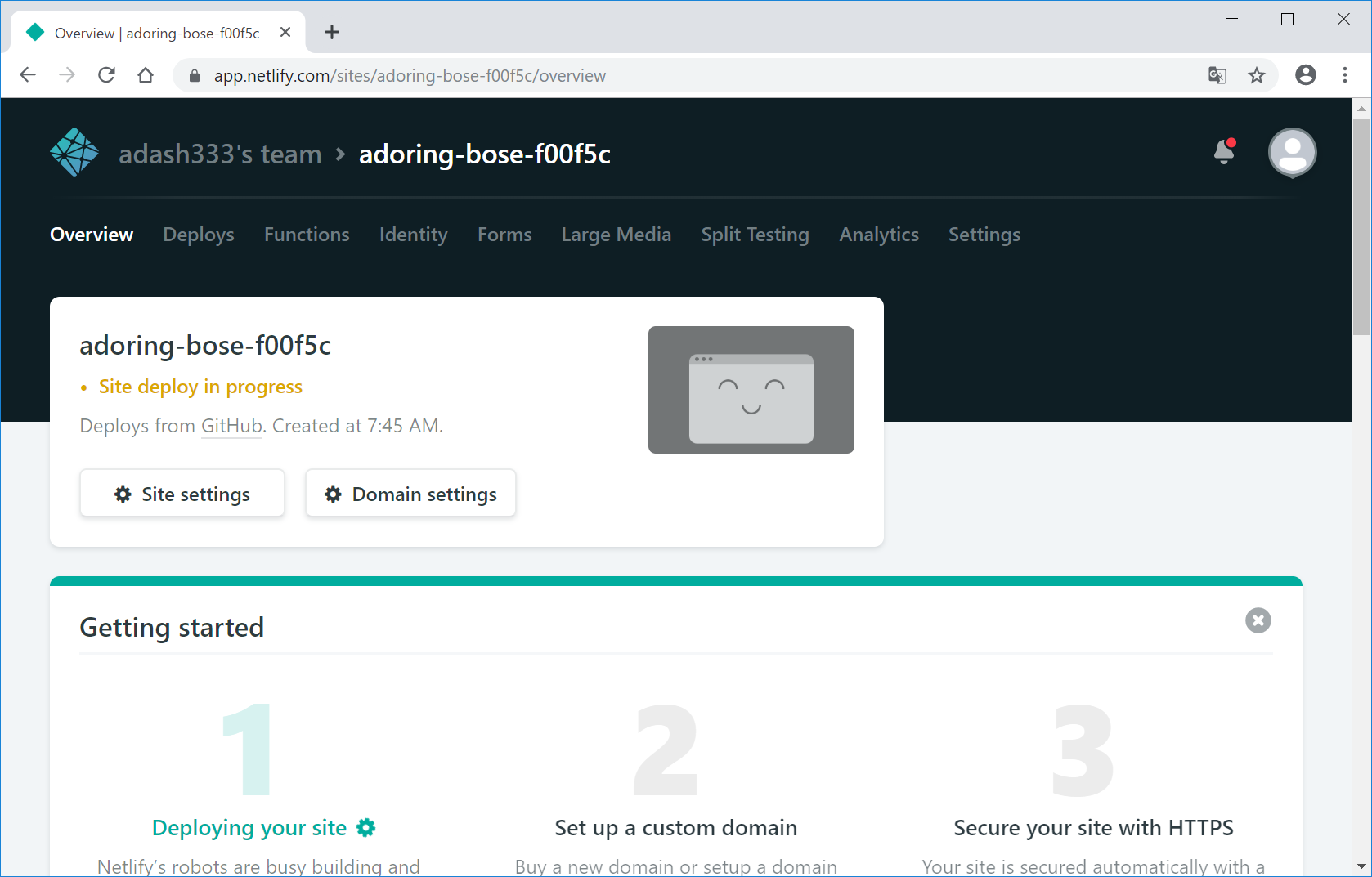Click the translate page icon
The image size is (1372, 877).
[1217, 76]
